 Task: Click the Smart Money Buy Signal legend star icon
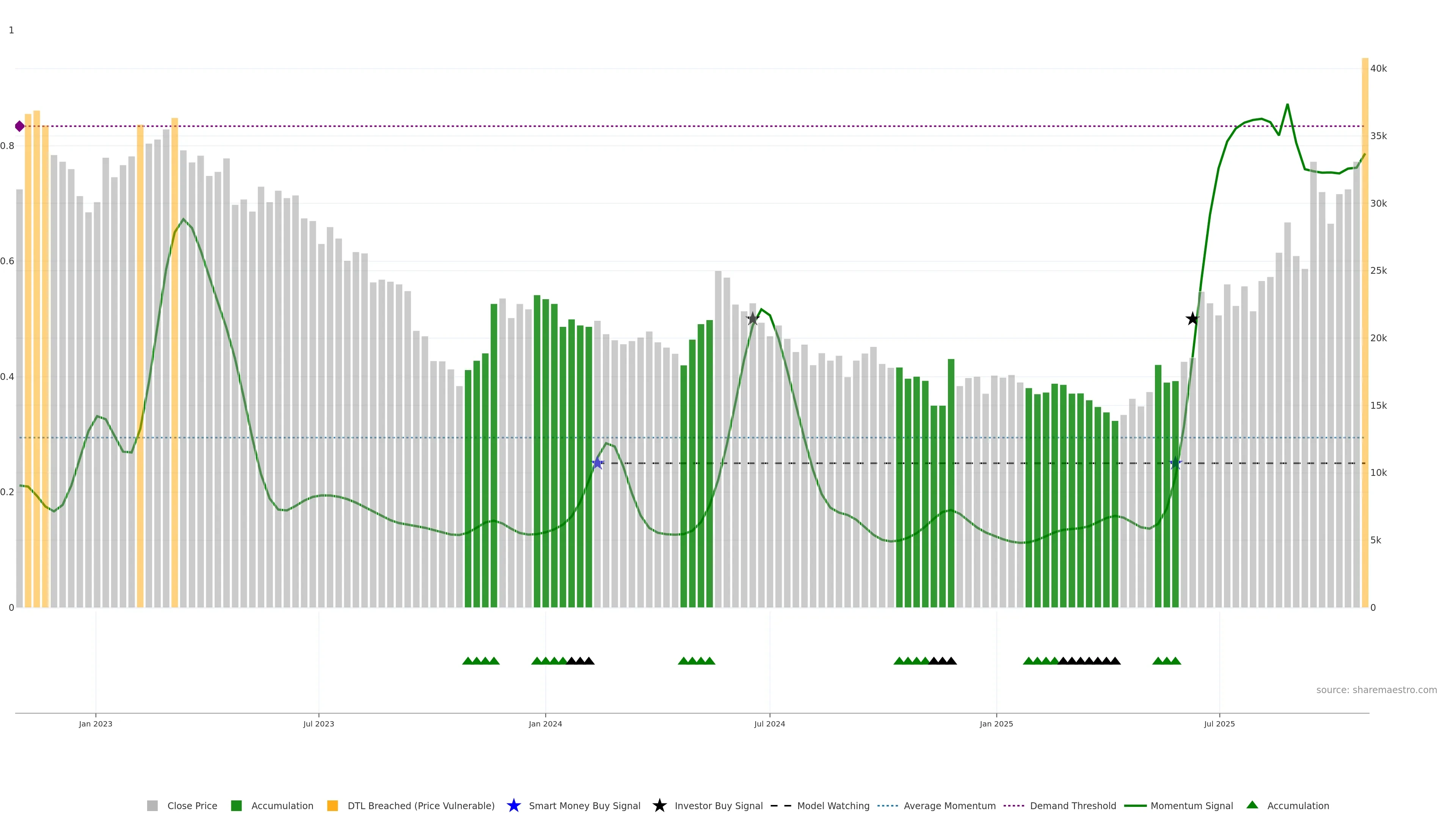pos(513,805)
